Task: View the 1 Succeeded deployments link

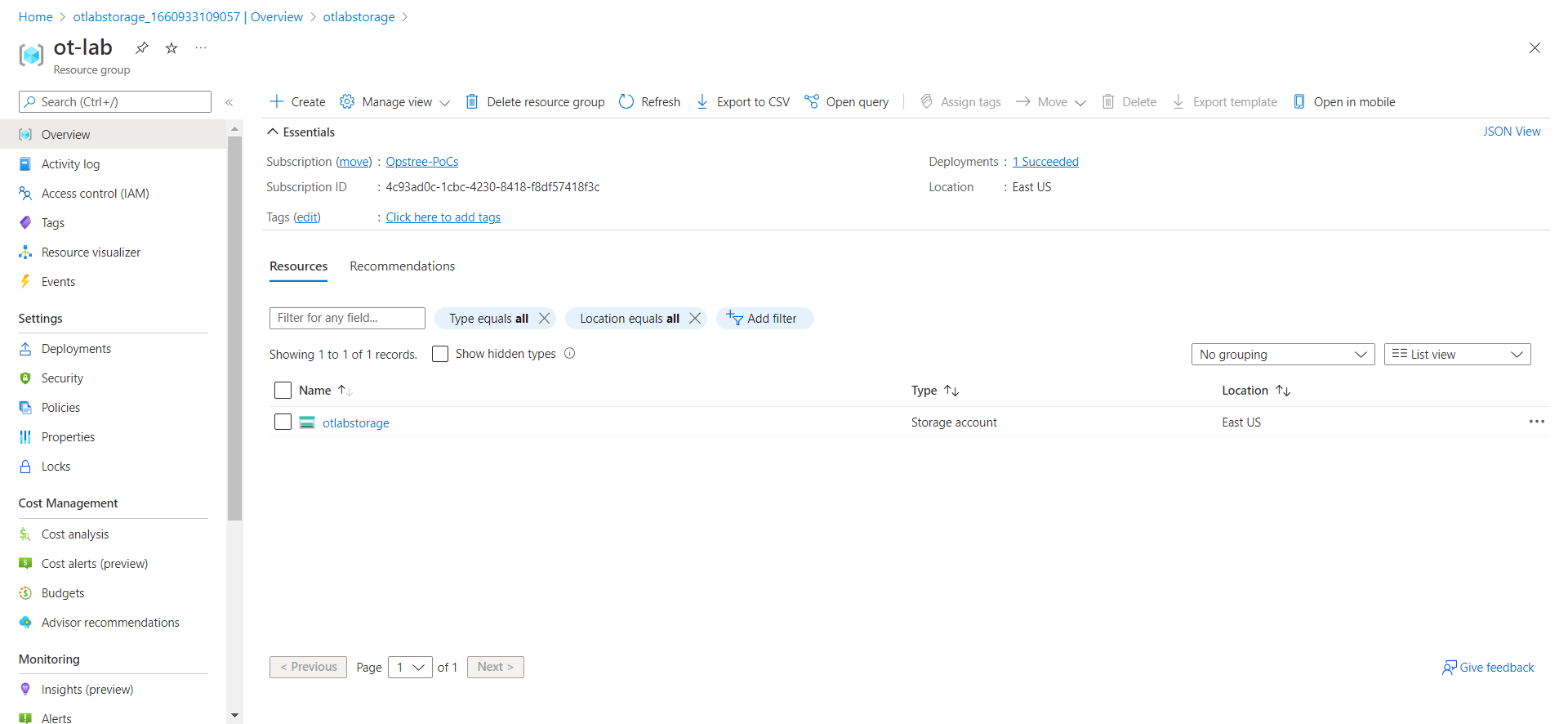Action: (x=1045, y=162)
